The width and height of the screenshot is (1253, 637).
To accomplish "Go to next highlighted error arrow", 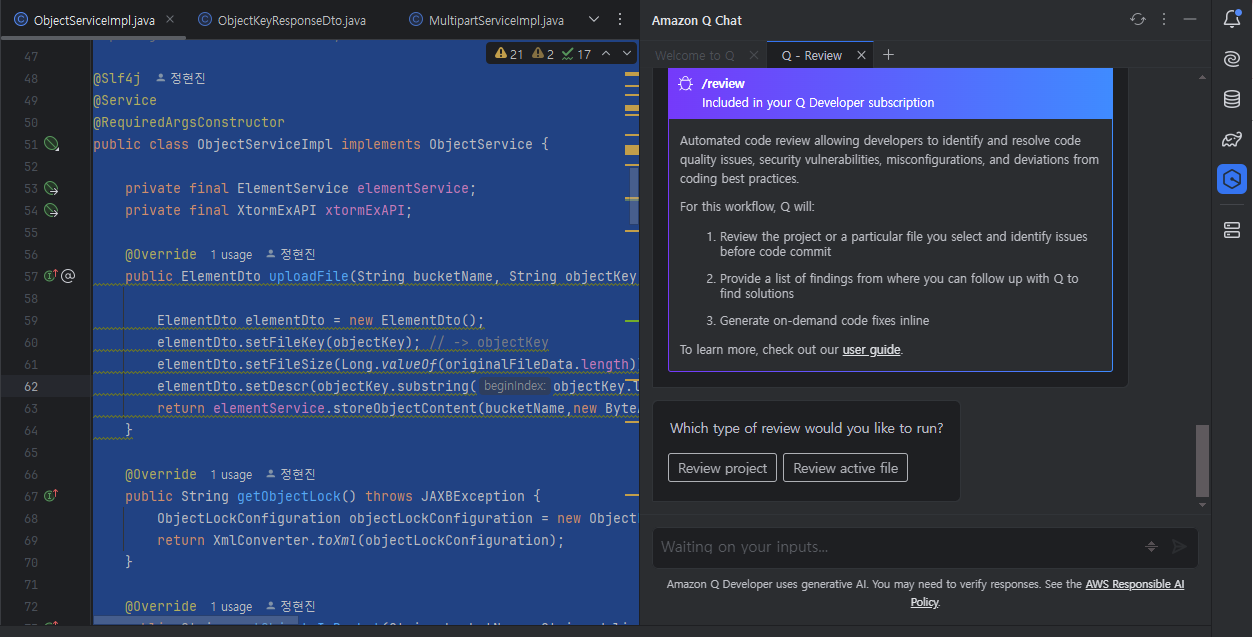I will pos(627,53).
